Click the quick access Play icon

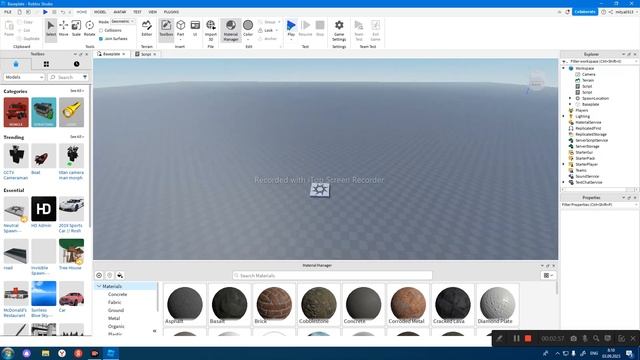[x=45, y=12]
